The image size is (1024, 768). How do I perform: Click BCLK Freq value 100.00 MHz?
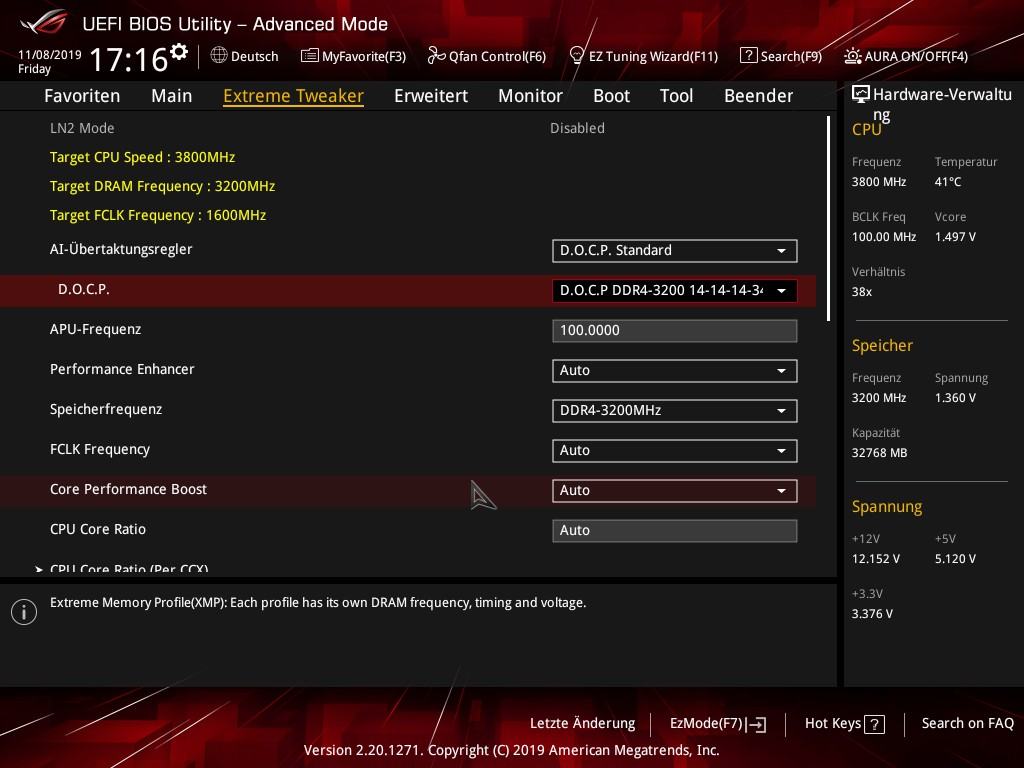click(x=884, y=236)
